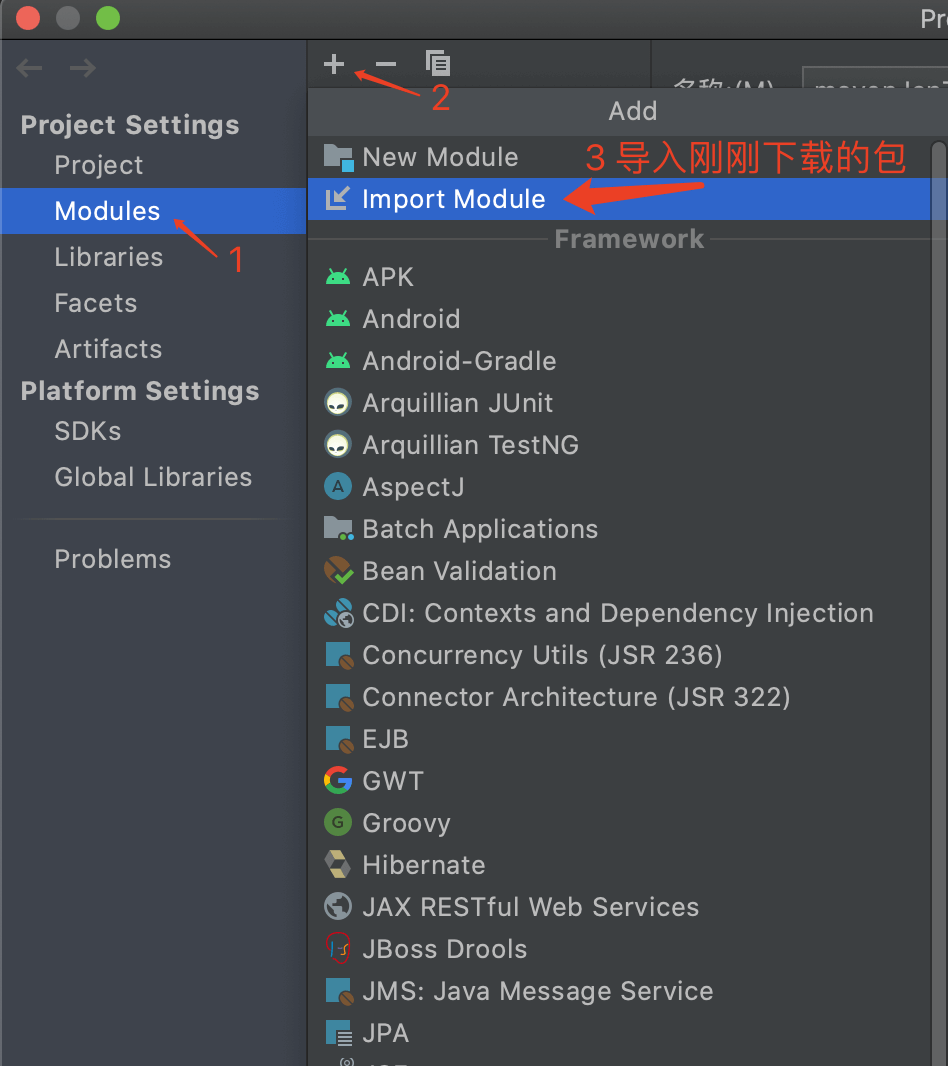Select JMS: Java Message Service

click(x=619, y=991)
